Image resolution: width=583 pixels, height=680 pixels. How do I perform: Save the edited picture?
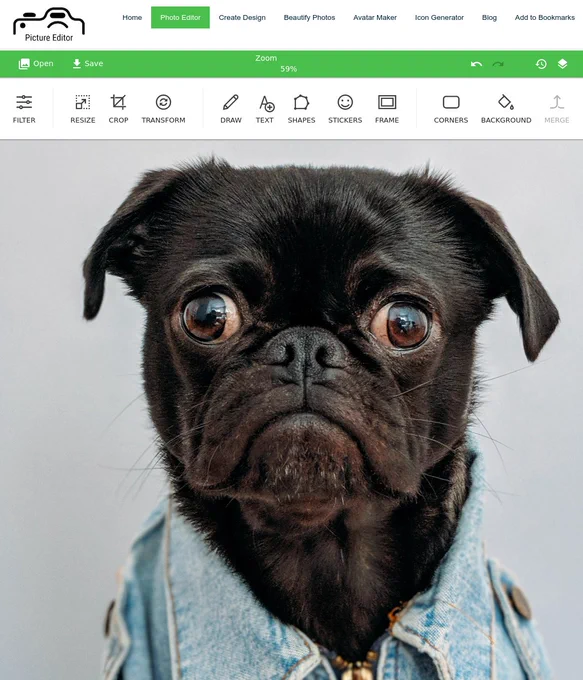88,63
